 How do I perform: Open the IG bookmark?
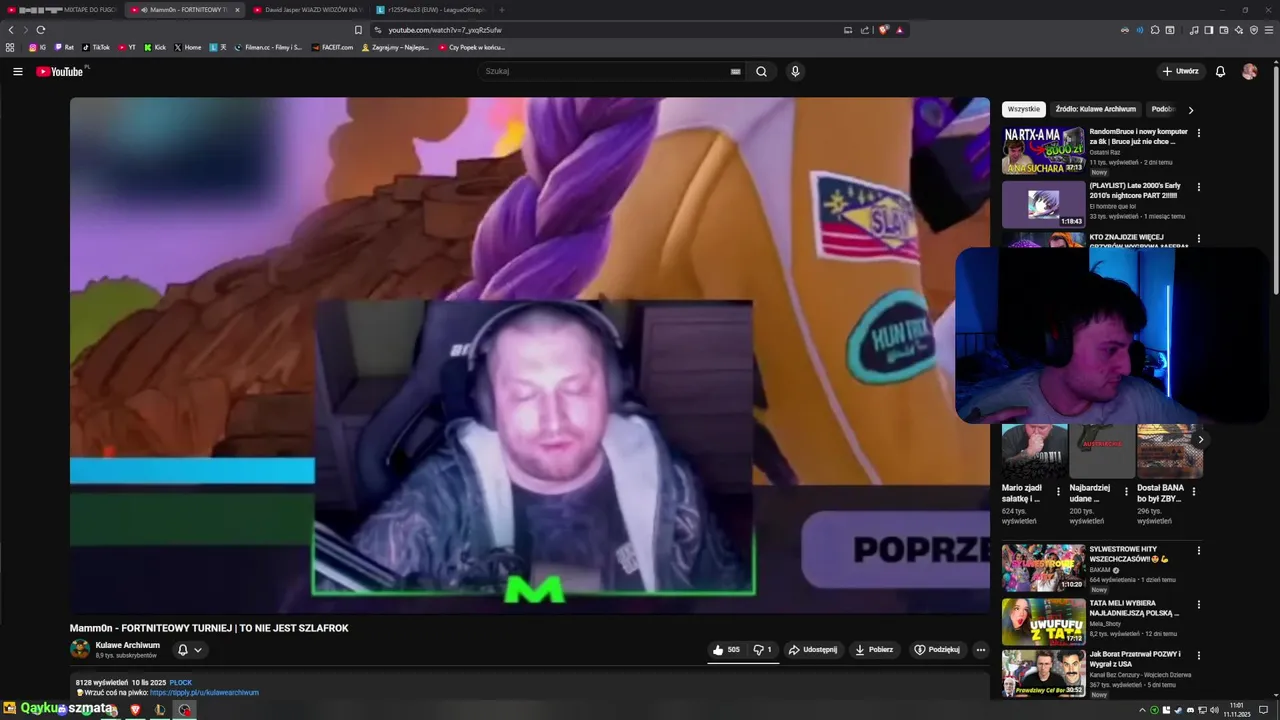(x=38, y=47)
